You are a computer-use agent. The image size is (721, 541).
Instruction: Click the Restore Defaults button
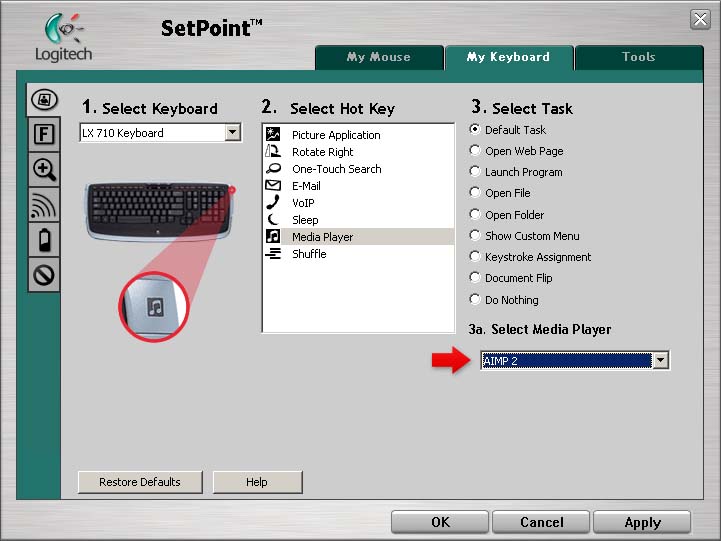point(140,482)
